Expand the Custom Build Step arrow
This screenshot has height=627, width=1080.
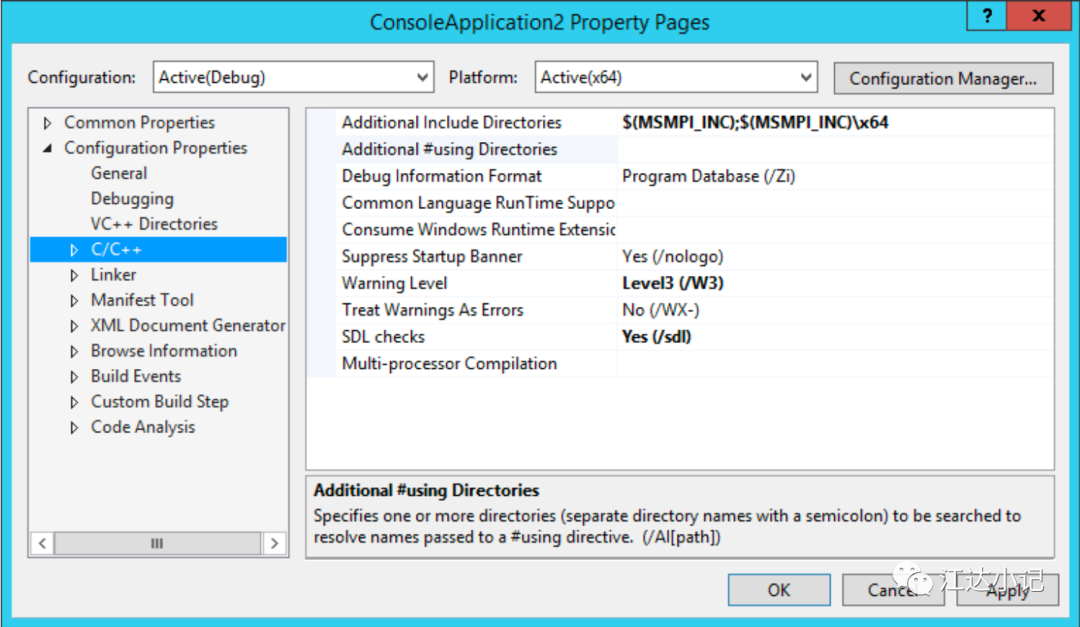74,402
